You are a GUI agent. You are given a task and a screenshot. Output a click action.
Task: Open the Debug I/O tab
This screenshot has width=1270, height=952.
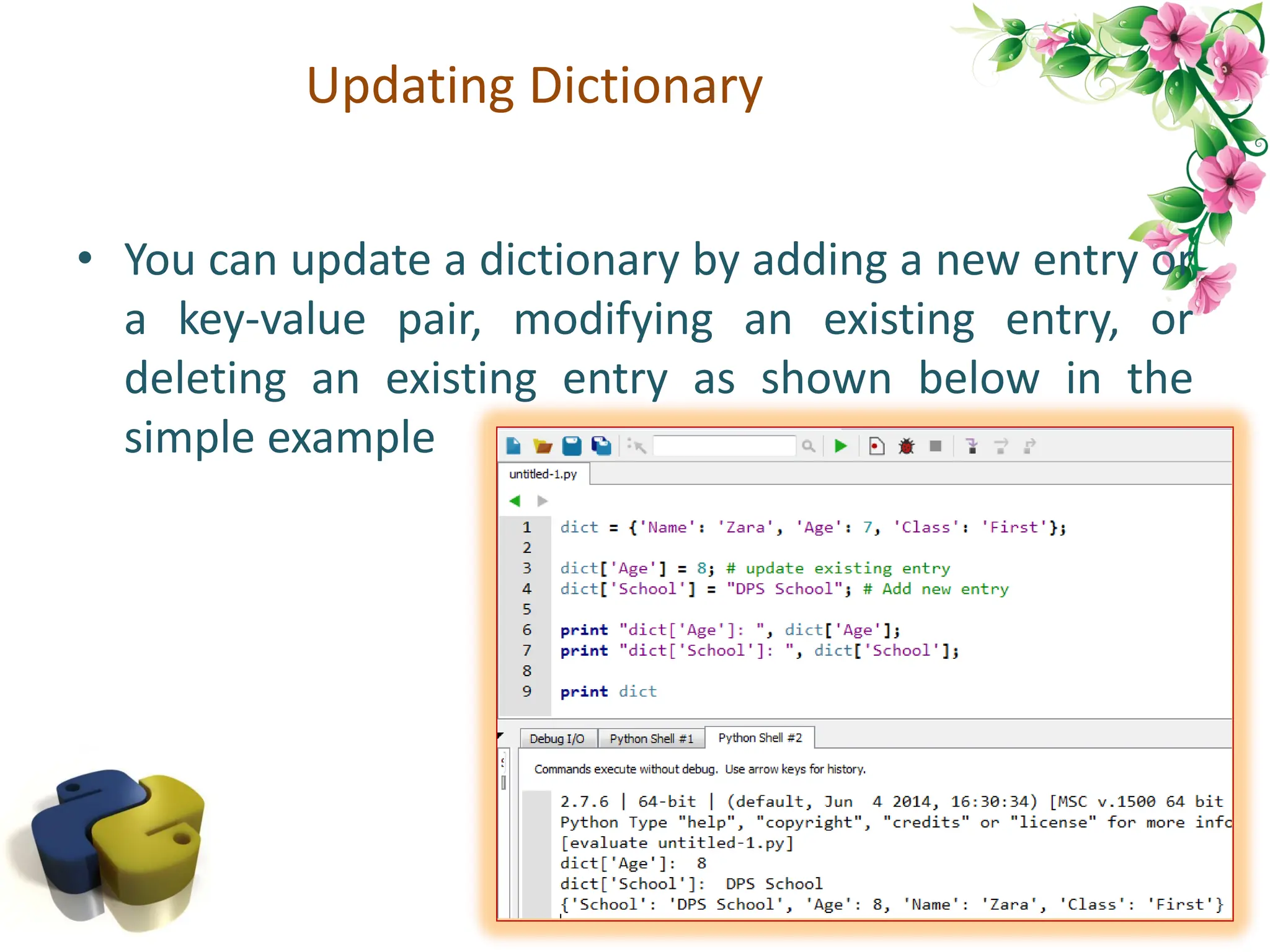557,739
